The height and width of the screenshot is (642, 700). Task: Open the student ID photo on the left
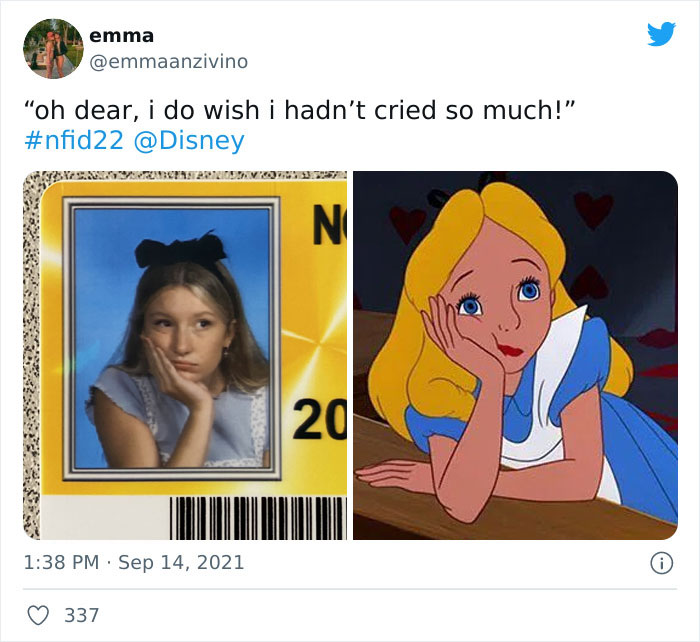(x=185, y=355)
